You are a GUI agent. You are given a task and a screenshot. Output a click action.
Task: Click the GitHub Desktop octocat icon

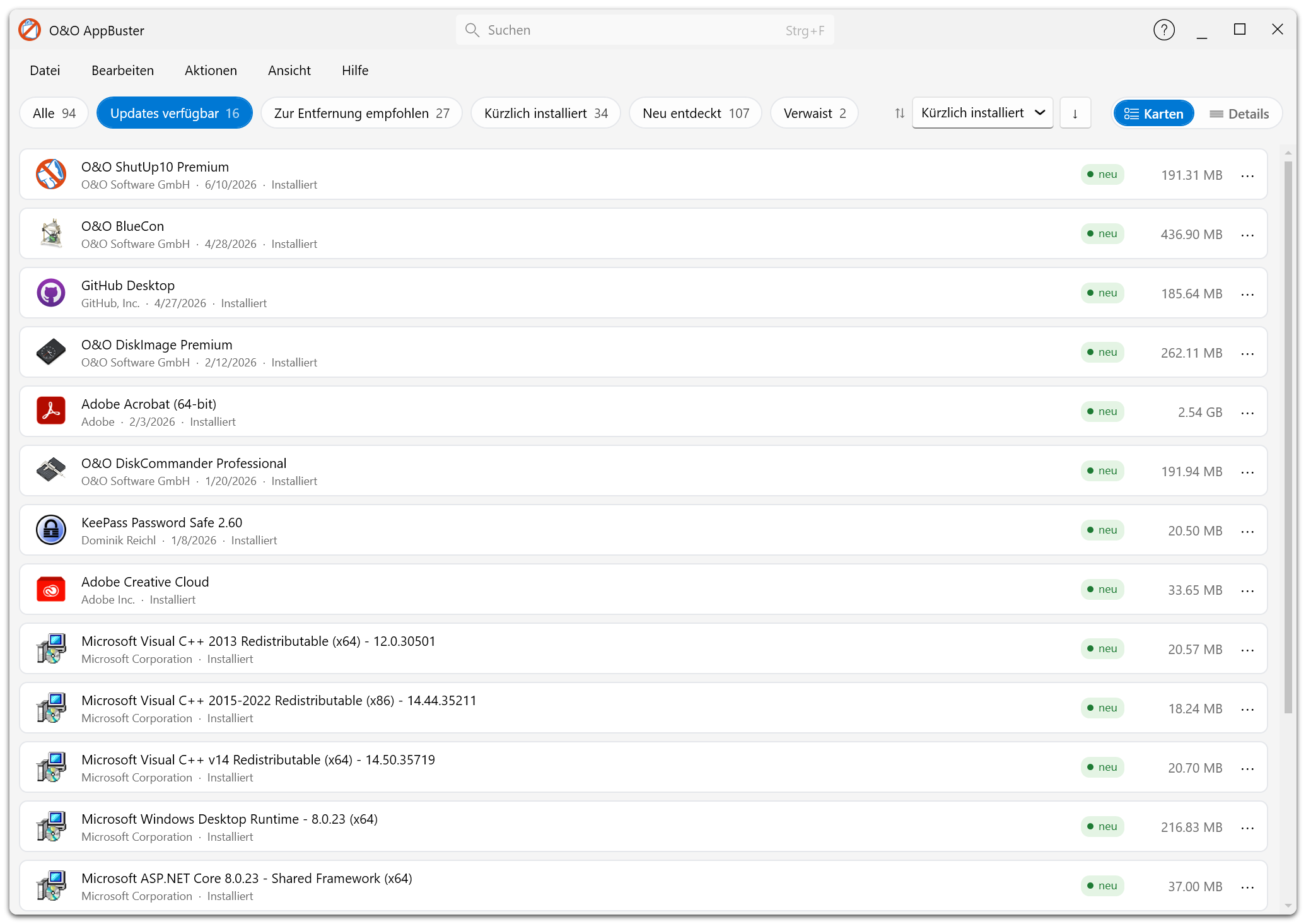click(x=51, y=293)
